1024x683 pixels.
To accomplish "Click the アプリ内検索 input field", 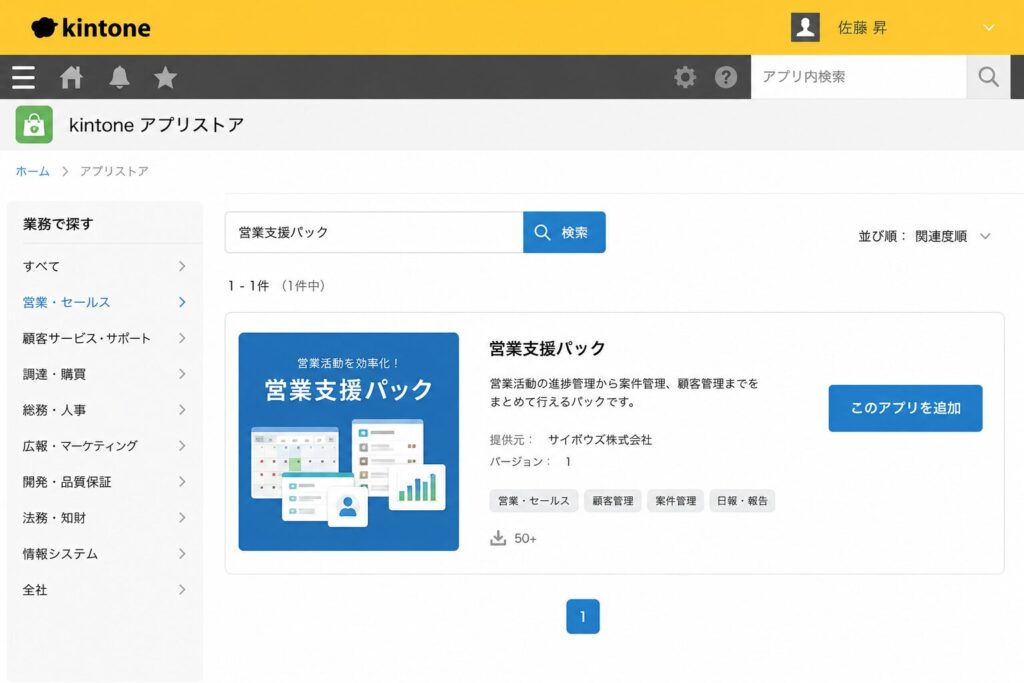I will 858,77.
